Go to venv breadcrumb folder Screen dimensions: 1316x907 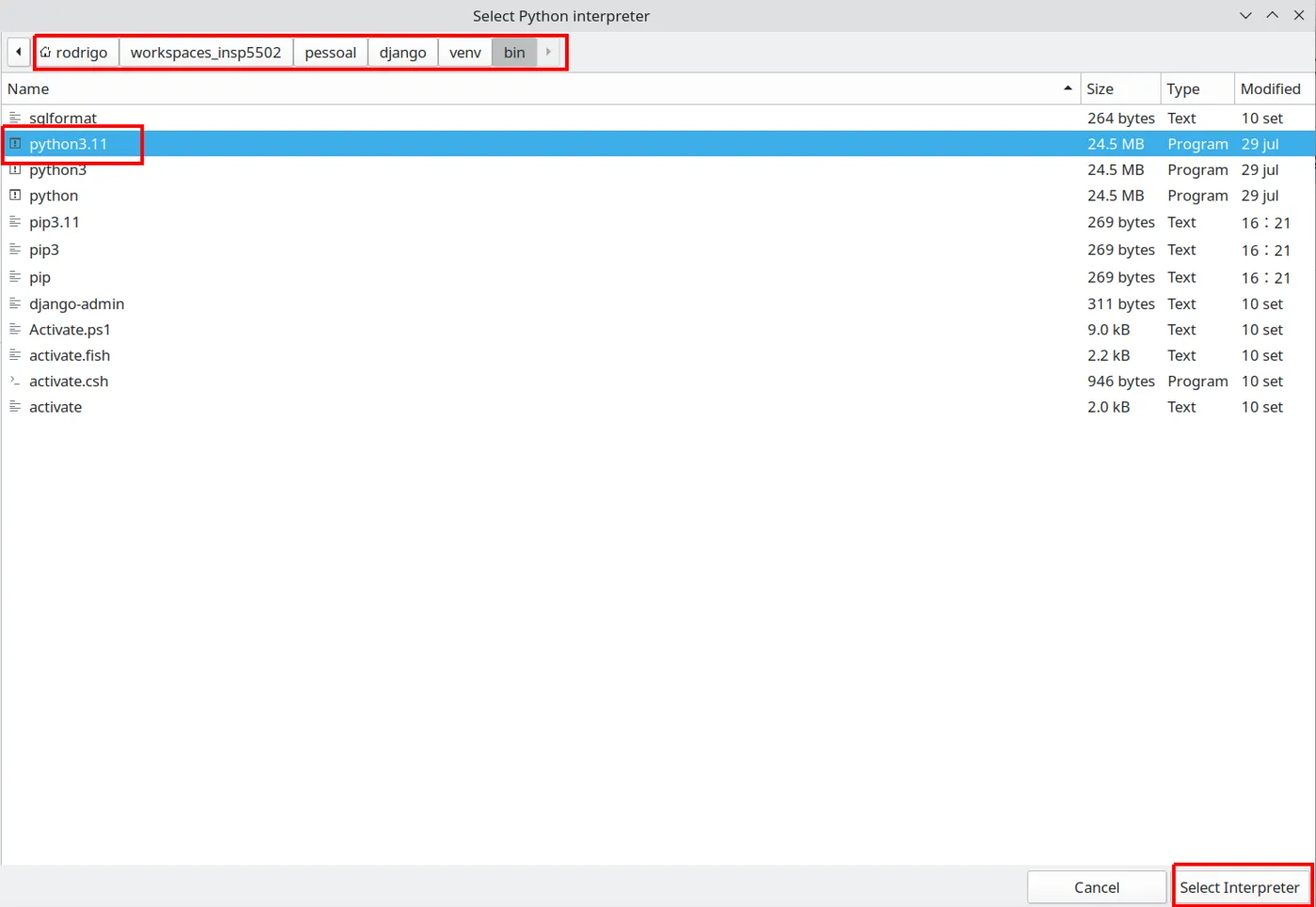pos(465,53)
